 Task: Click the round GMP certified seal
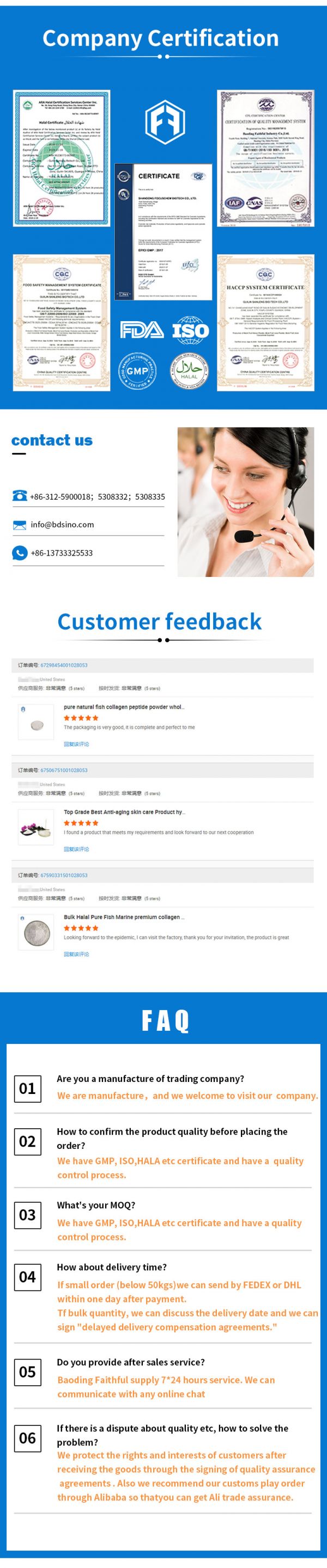pyautogui.click(x=137, y=370)
